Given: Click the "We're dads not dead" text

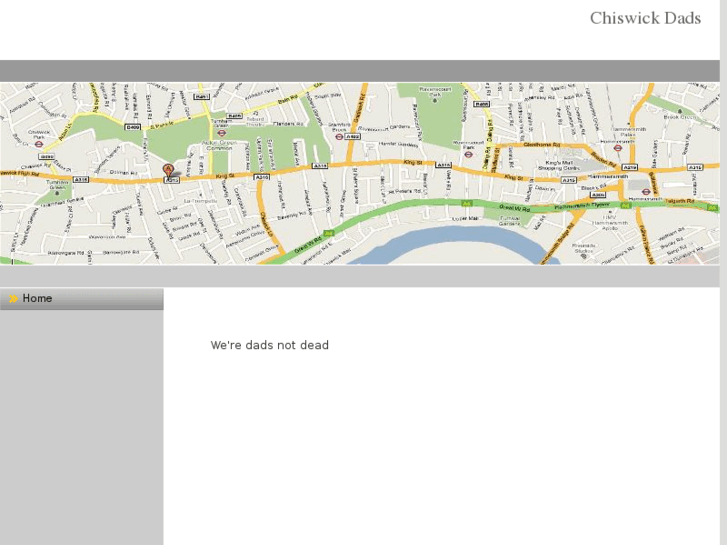Looking at the screenshot, I should click(x=269, y=345).
